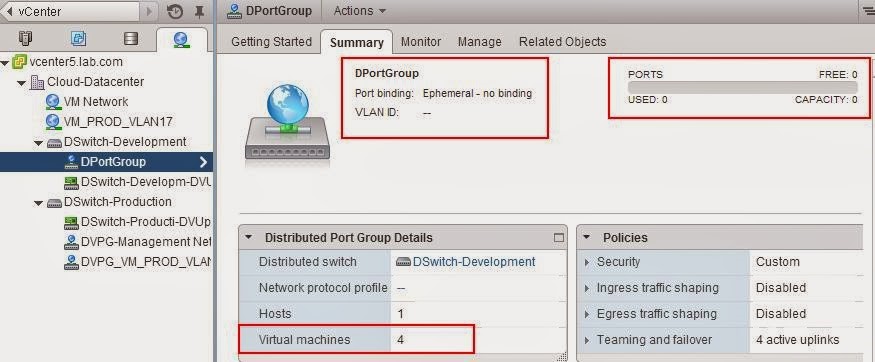The width and height of the screenshot is (875, 362).
Task: Click the Cloud-Datacenter building icon
Action: (37, 82)
